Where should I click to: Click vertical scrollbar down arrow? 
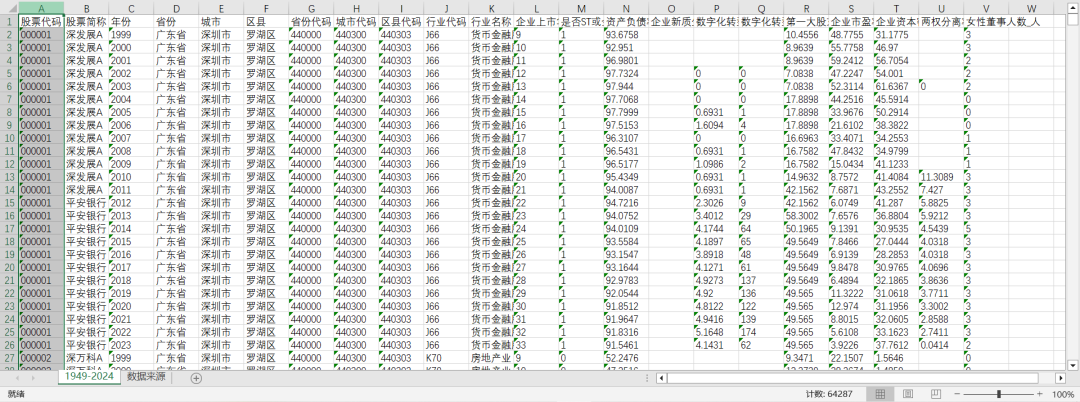[1073, 365]
